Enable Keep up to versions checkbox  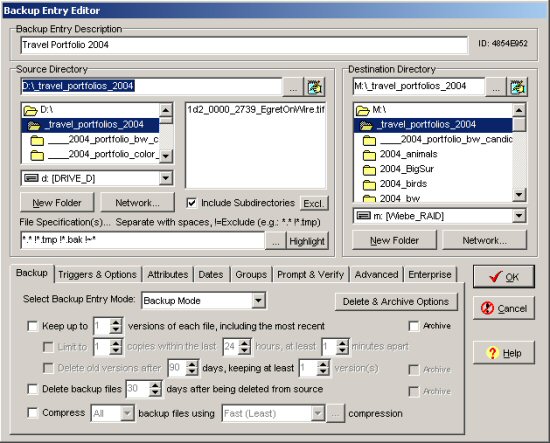point(33,326)
